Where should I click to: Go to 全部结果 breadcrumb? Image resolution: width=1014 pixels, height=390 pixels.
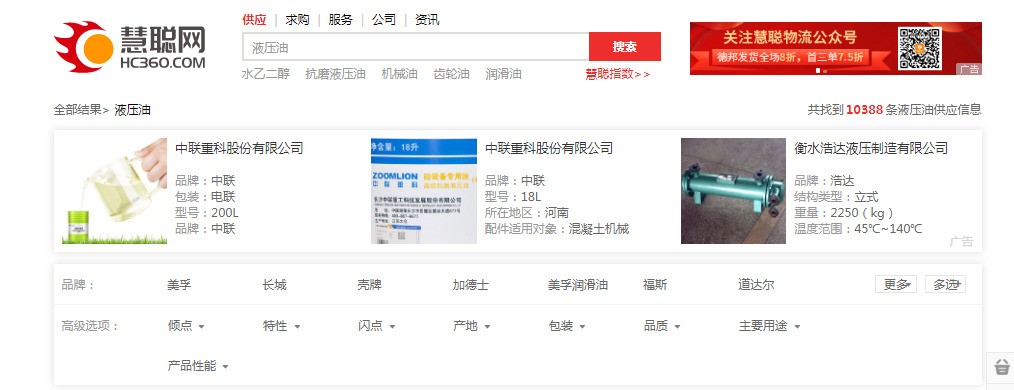point(78,110)
